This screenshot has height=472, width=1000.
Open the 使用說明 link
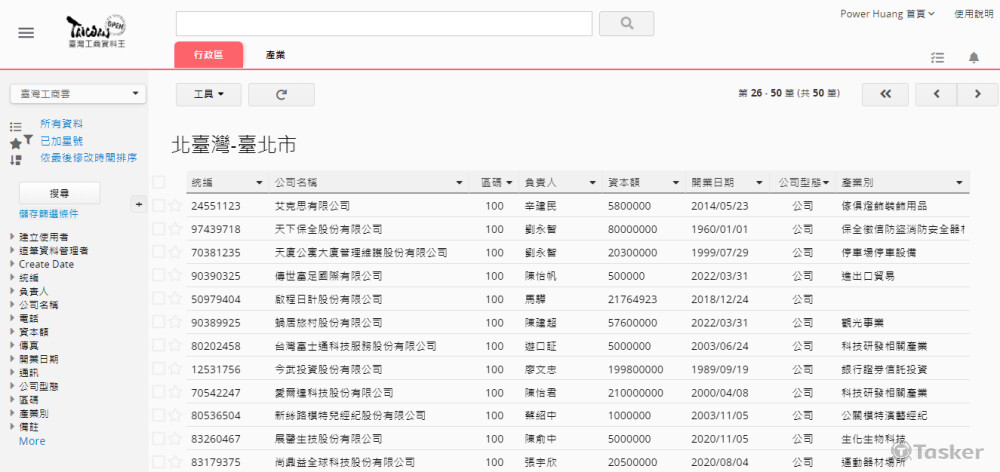973,14
